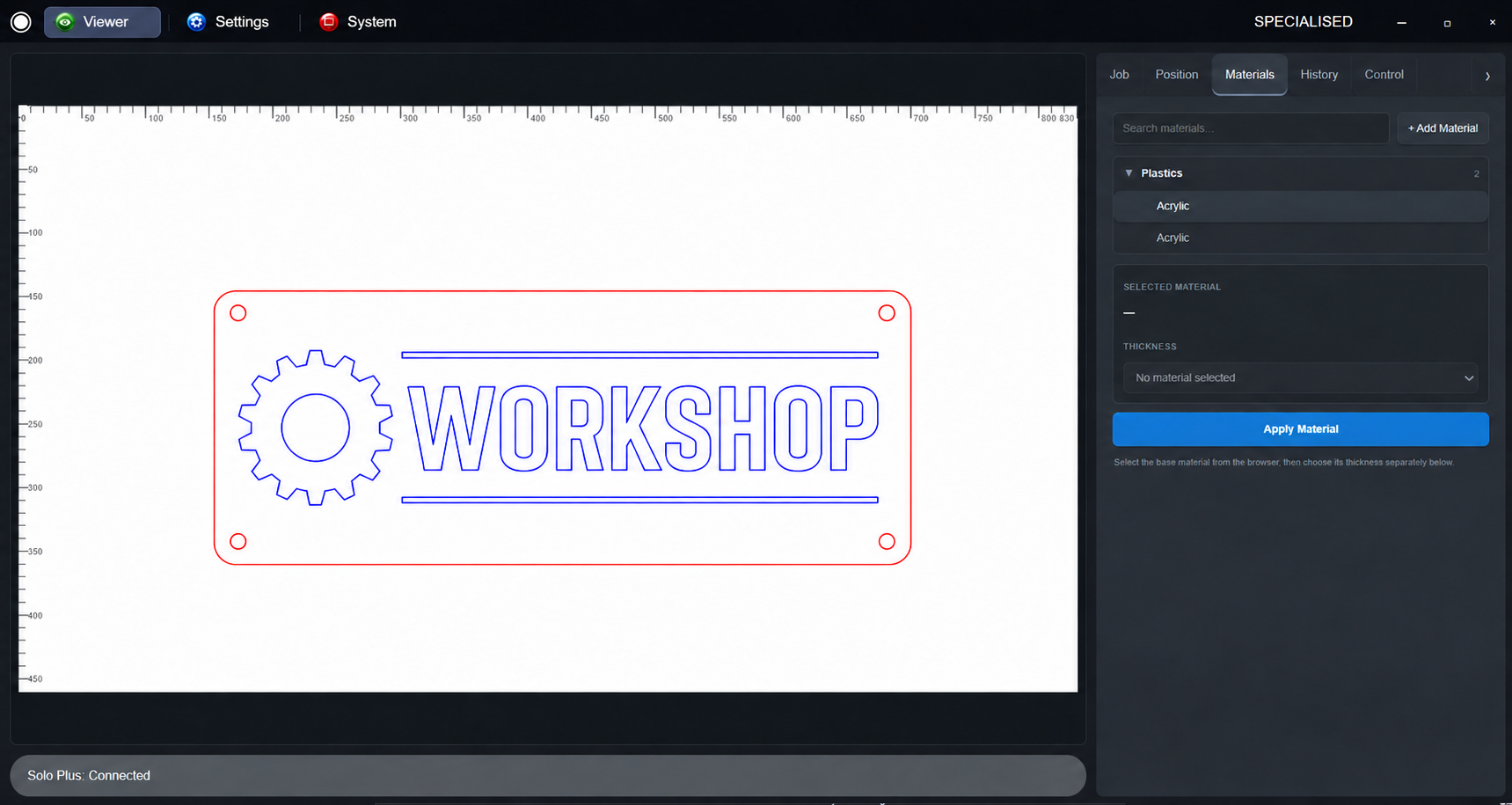Screen dimensions: 1512x805
Task: Click the blue gear Settings icon
Action: point(196,22)
